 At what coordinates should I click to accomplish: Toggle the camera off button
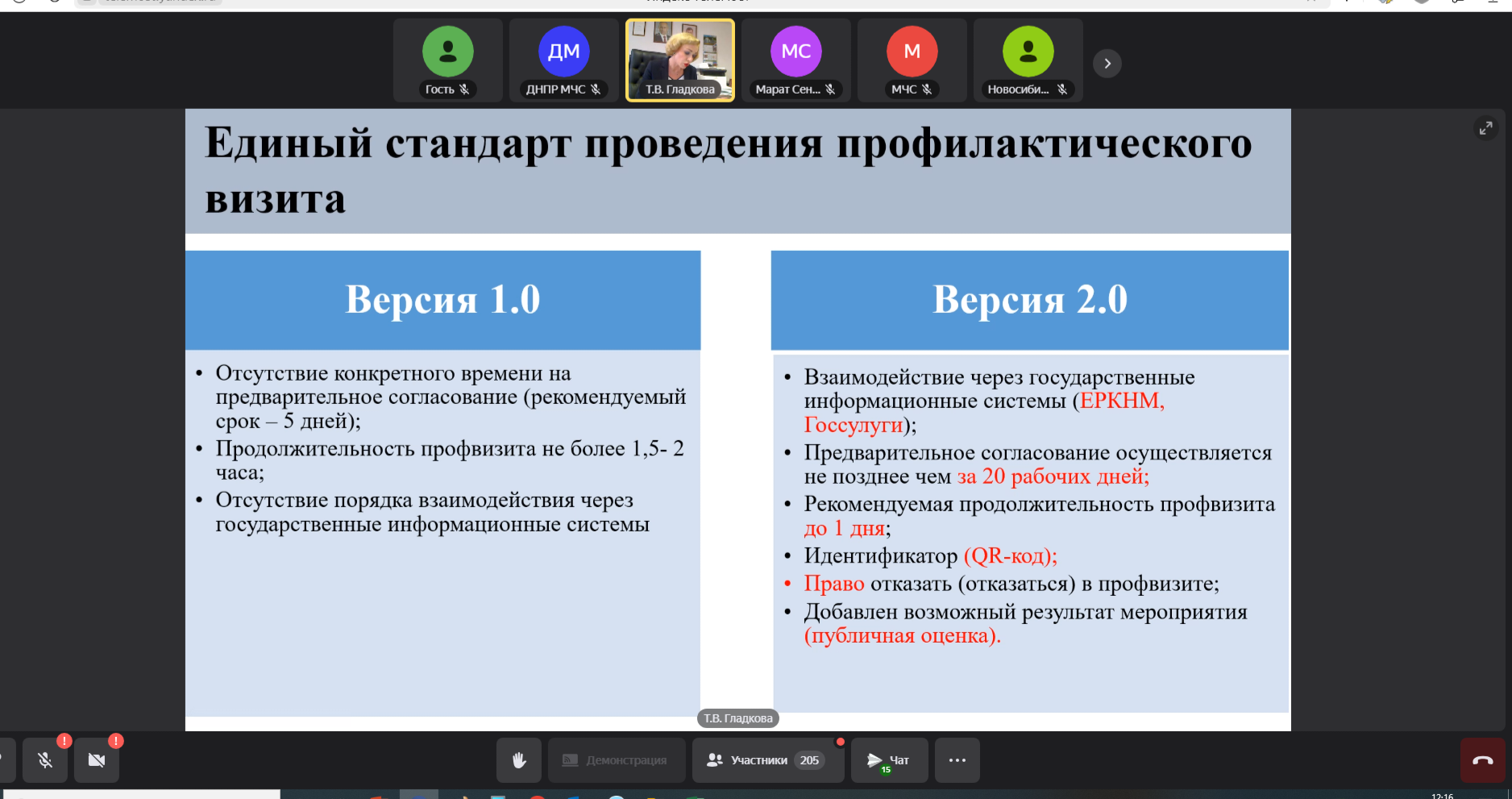[x=97, y=760]
